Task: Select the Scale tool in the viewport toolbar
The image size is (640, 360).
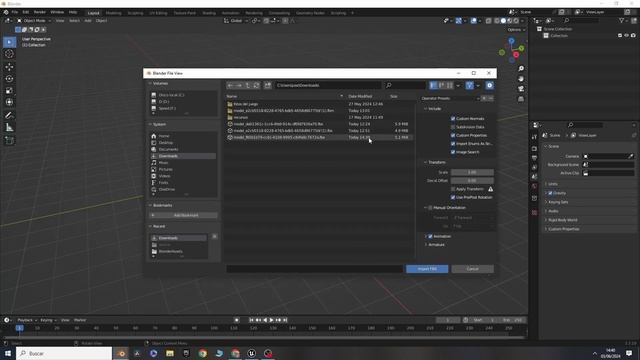Action: 9,90
